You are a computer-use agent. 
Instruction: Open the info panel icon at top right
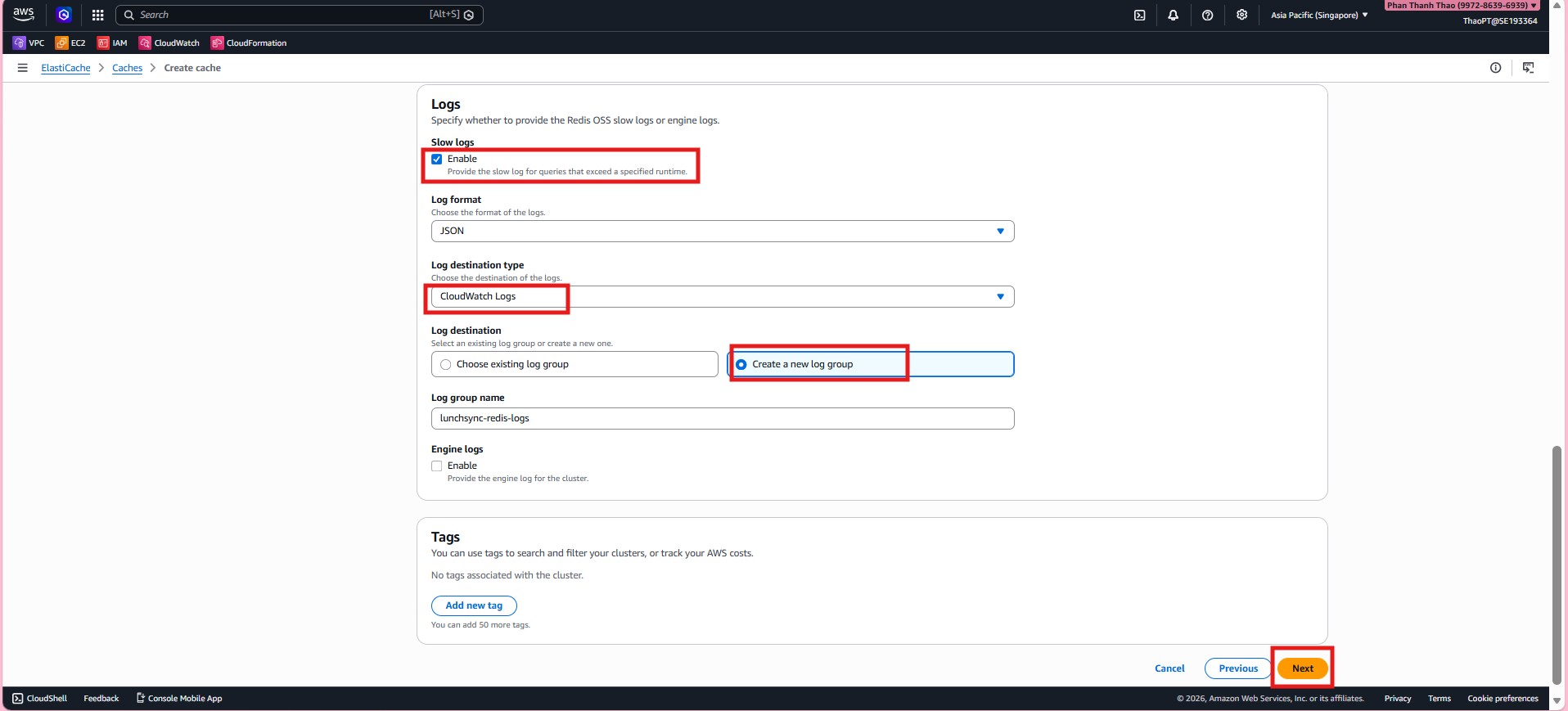pyautogui.click(x=1495, y=68)
